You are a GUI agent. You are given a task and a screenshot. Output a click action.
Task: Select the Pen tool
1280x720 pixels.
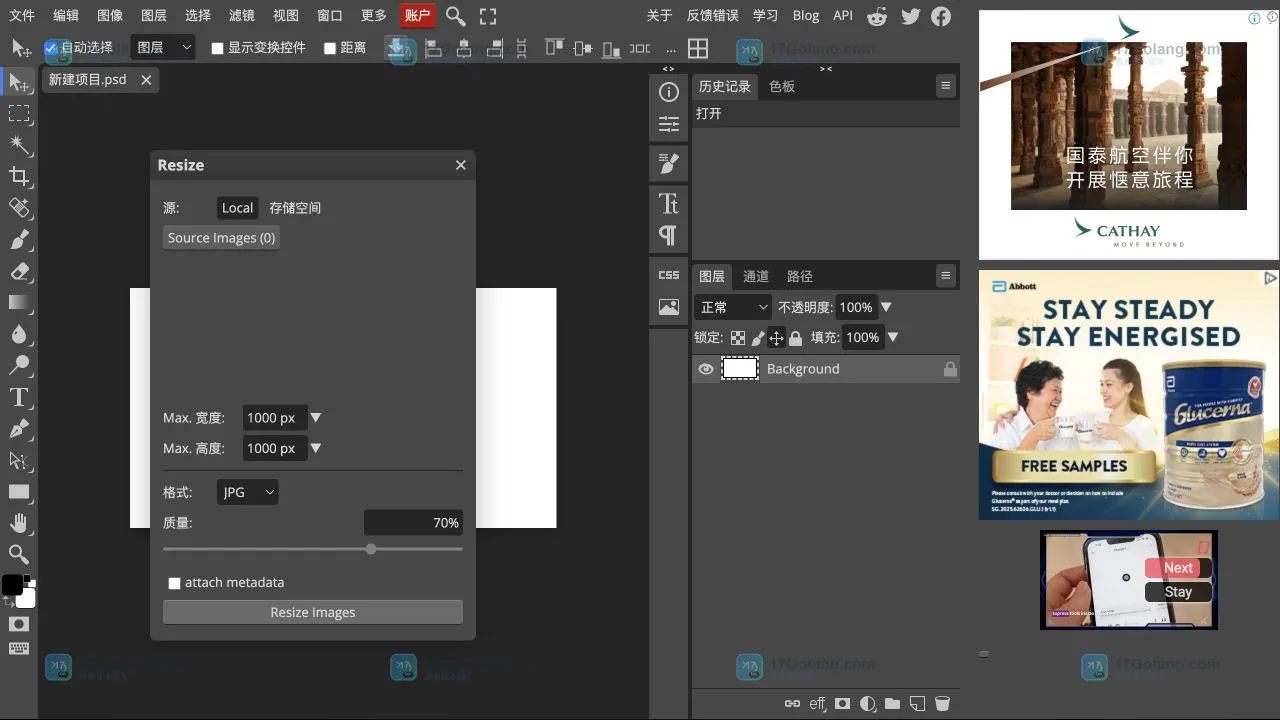(x=19, y=428)
